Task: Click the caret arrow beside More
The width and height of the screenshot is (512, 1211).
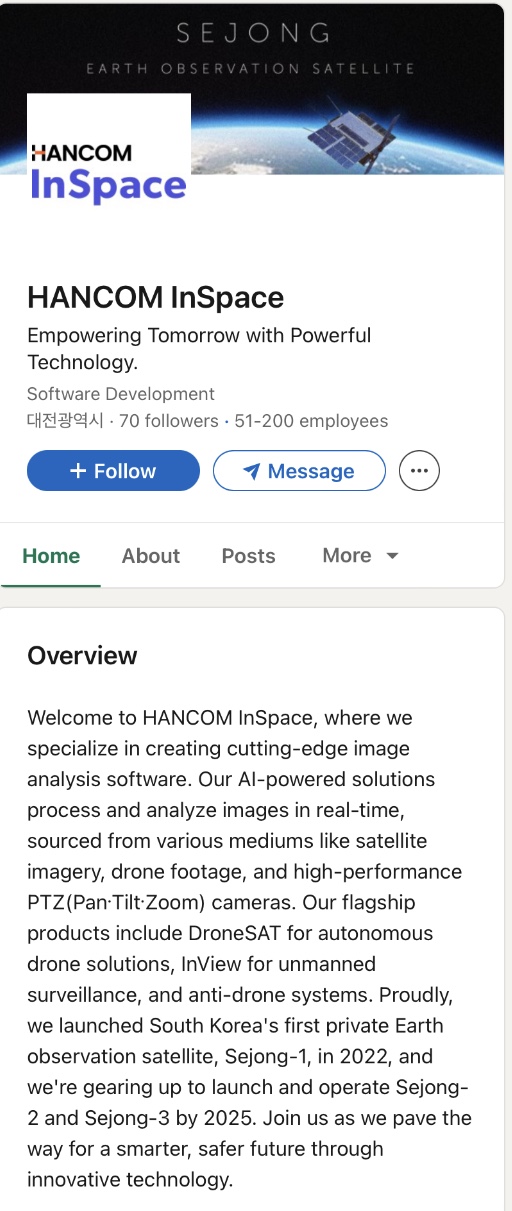Action: click(x=392, y=556)
